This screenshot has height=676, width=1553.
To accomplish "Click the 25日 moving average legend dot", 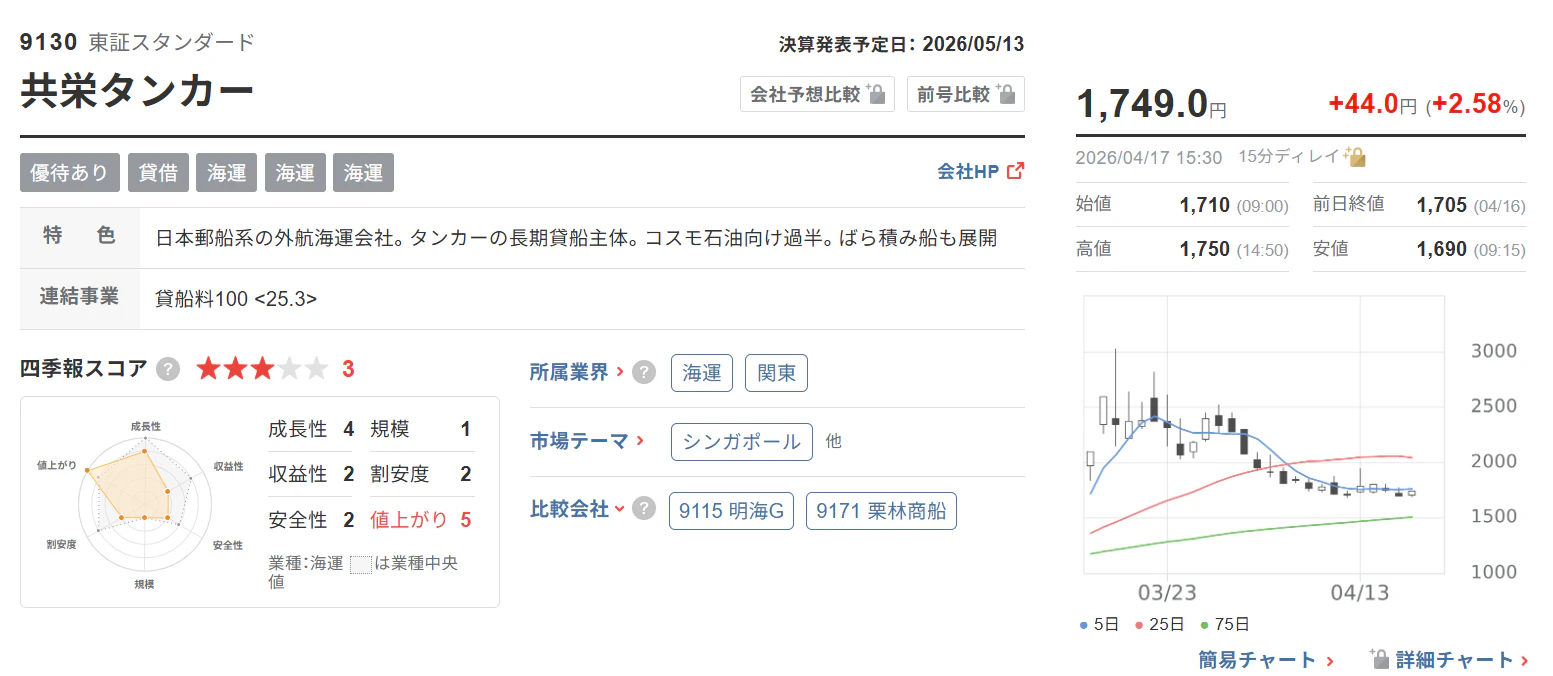I will tap(1140, 625).
